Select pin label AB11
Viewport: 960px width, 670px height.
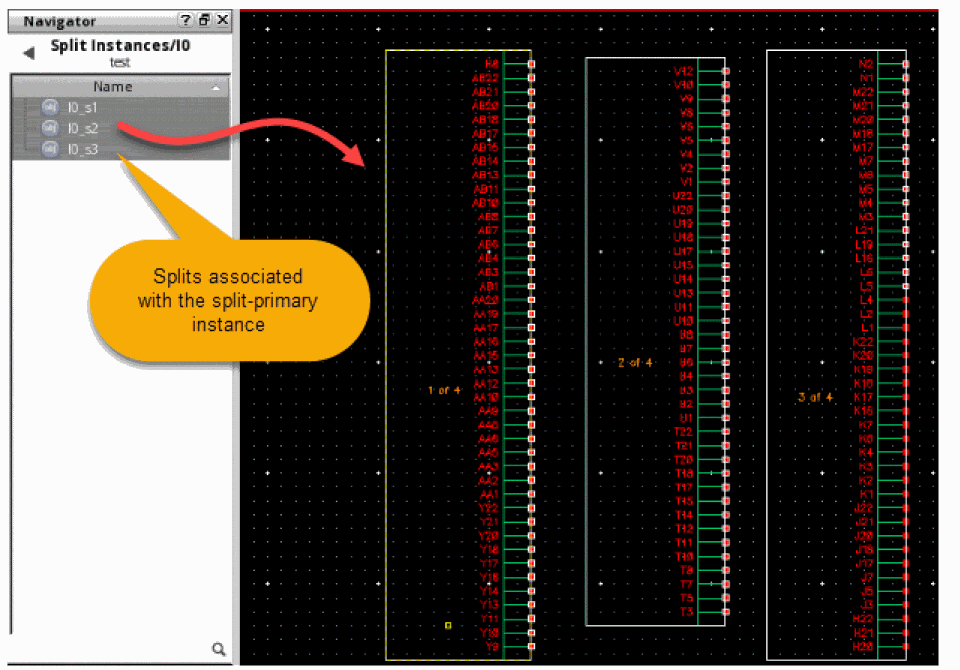(486, 189)
